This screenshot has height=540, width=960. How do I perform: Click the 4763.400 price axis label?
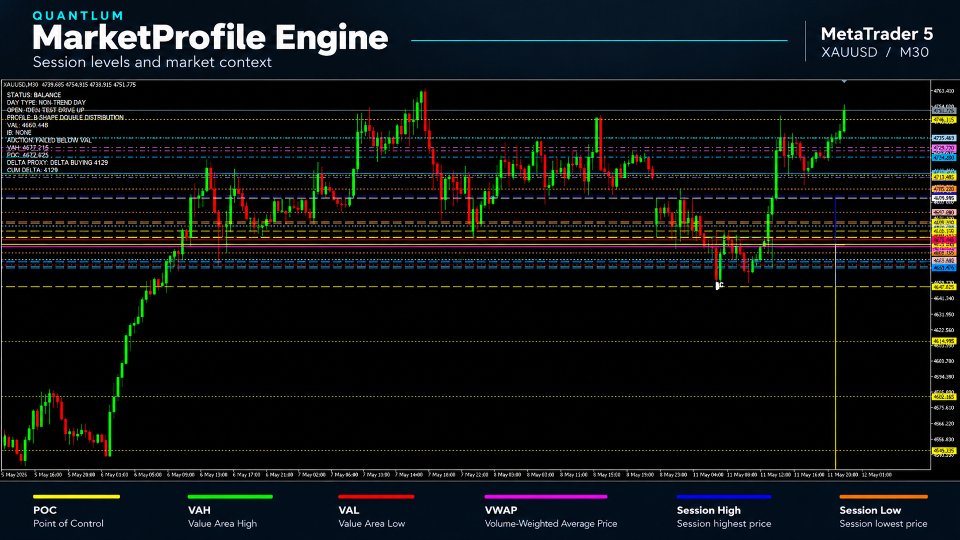(943, 91)
